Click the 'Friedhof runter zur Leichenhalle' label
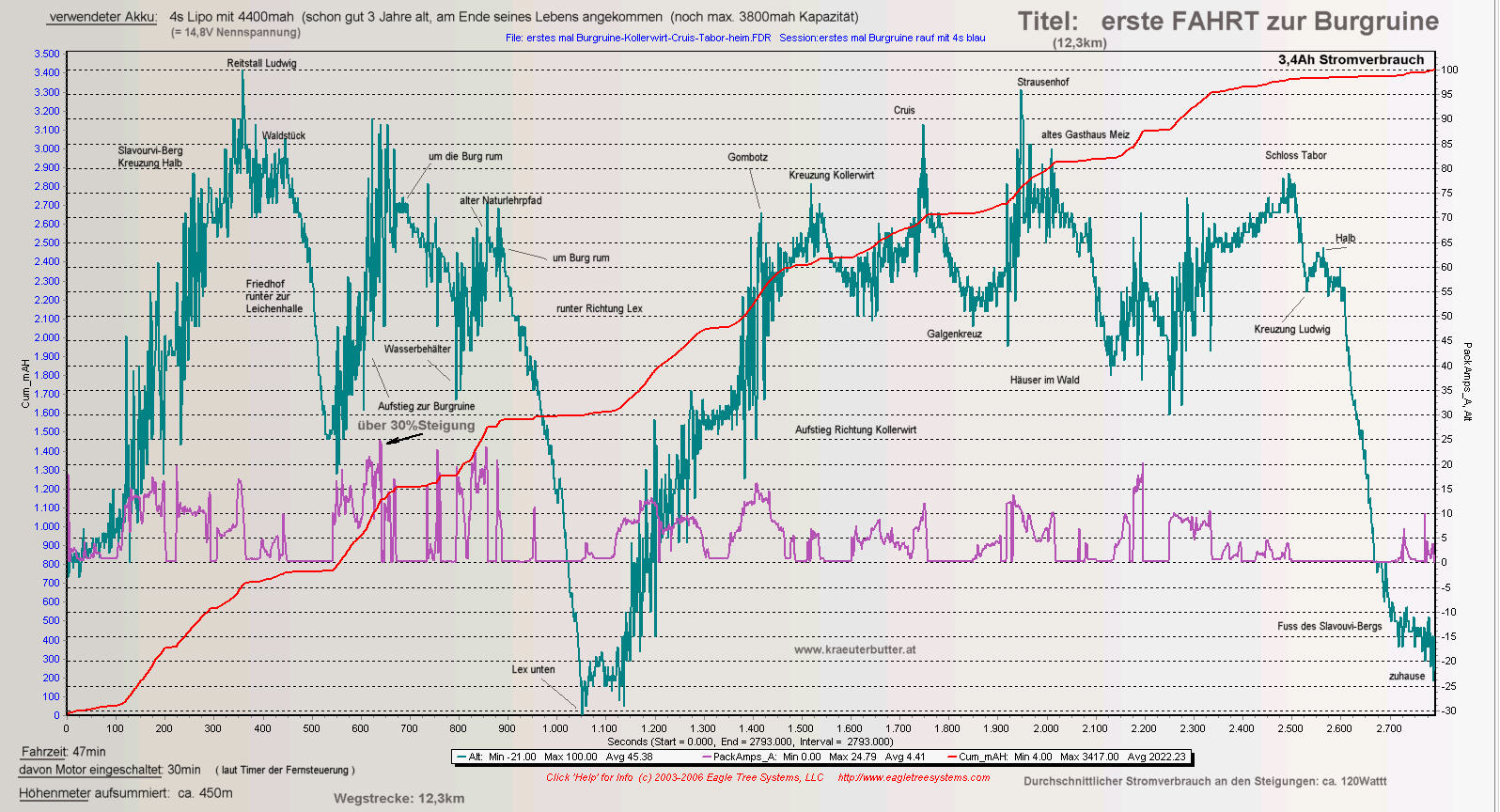Image resolution: width=1500 pixels, height=812 pixels. [274, 296]
